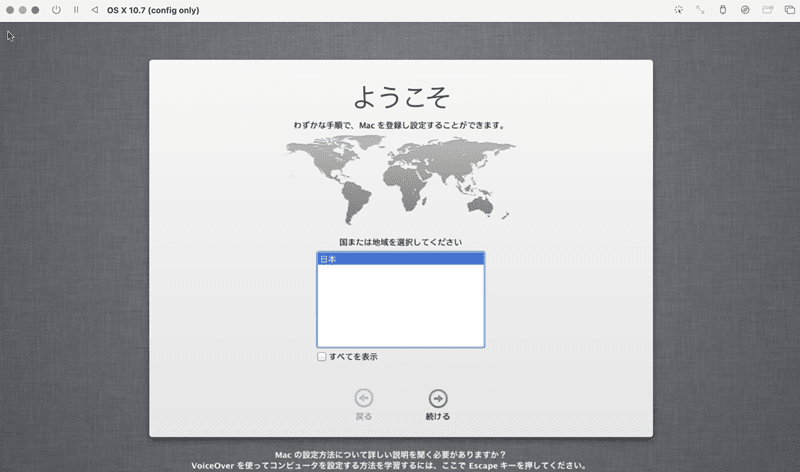Open the USB device icon menu

coord(722,10)
